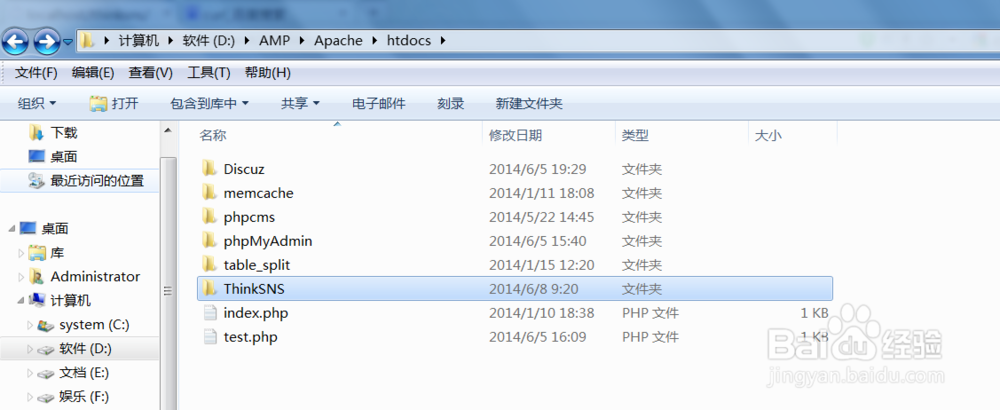Expand breadcrumb arrow after AMP

tap(302, 41)
